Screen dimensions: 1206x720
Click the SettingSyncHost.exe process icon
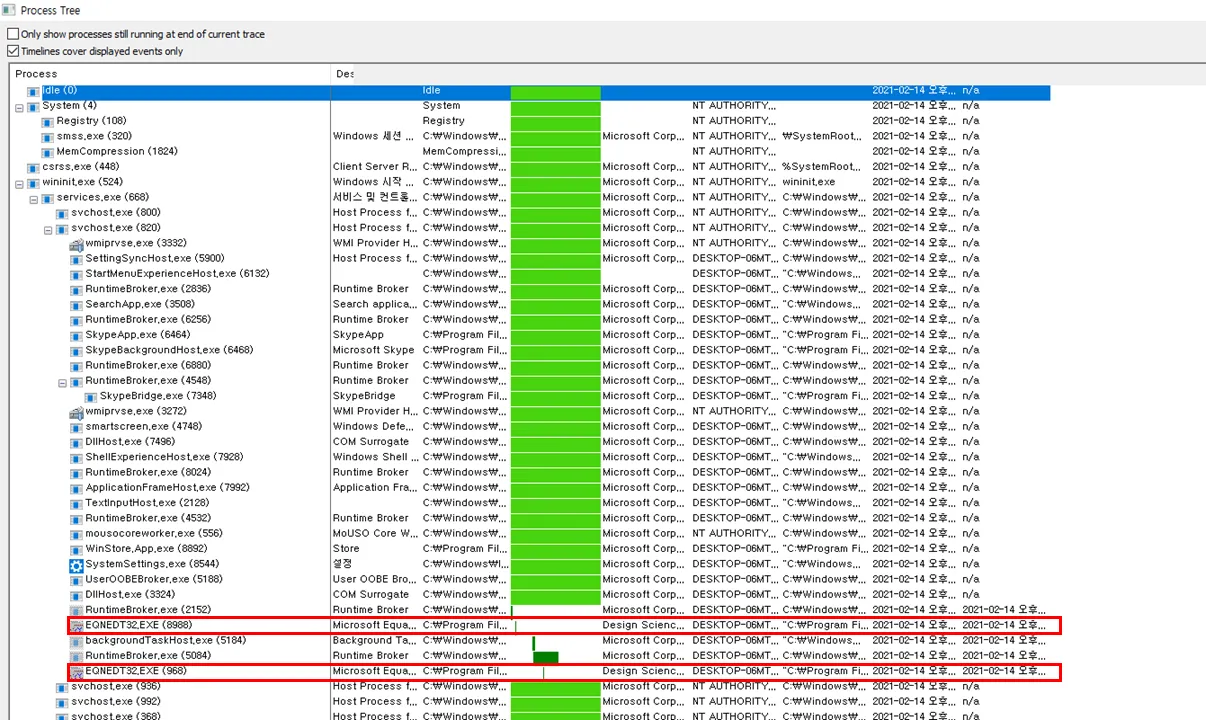pos(76,259)
